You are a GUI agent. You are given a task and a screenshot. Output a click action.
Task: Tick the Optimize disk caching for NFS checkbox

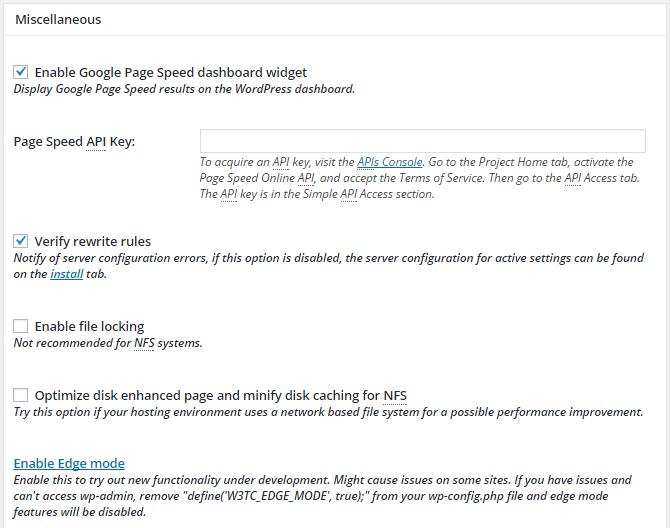point(21,395)
